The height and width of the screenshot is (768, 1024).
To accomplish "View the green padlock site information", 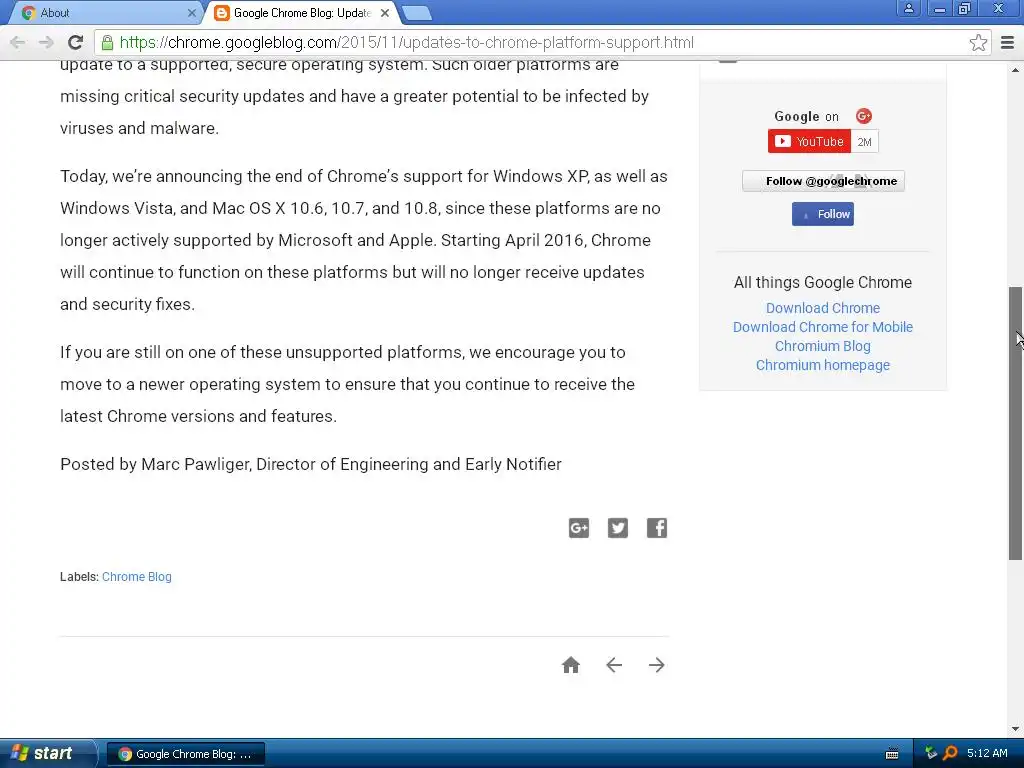I will tap(107, 42).
